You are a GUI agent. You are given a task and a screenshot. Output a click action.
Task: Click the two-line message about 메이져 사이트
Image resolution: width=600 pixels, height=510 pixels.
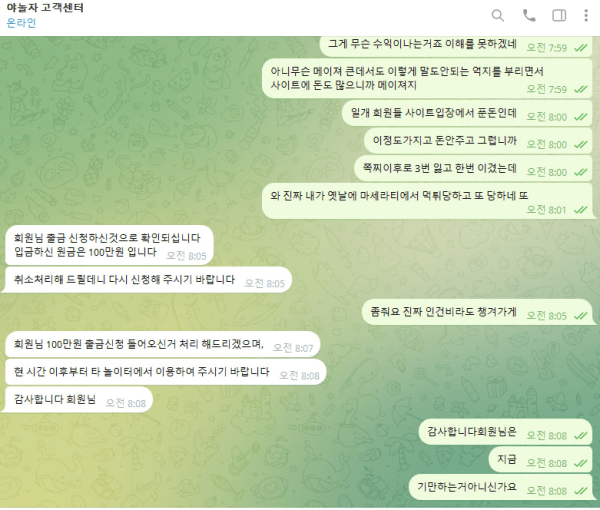427,78
